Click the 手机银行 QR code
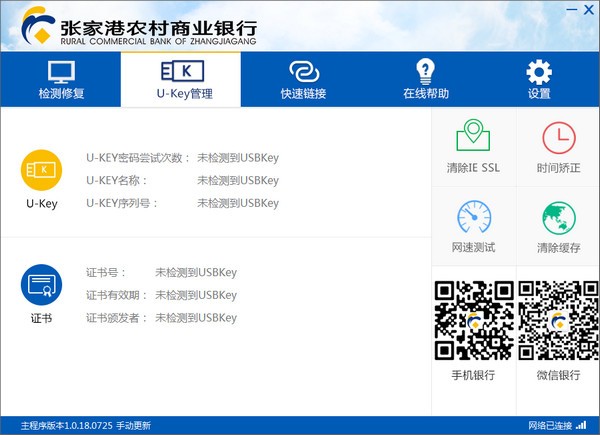Viewport: 600px width, 435px height. click(474, 320)
